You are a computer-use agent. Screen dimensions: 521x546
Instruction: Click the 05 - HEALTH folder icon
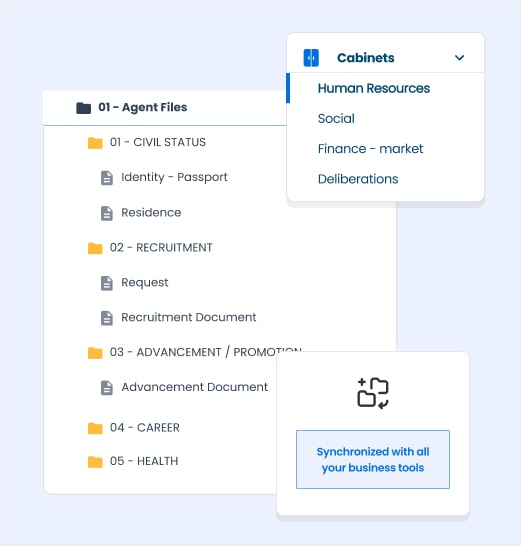95,462
